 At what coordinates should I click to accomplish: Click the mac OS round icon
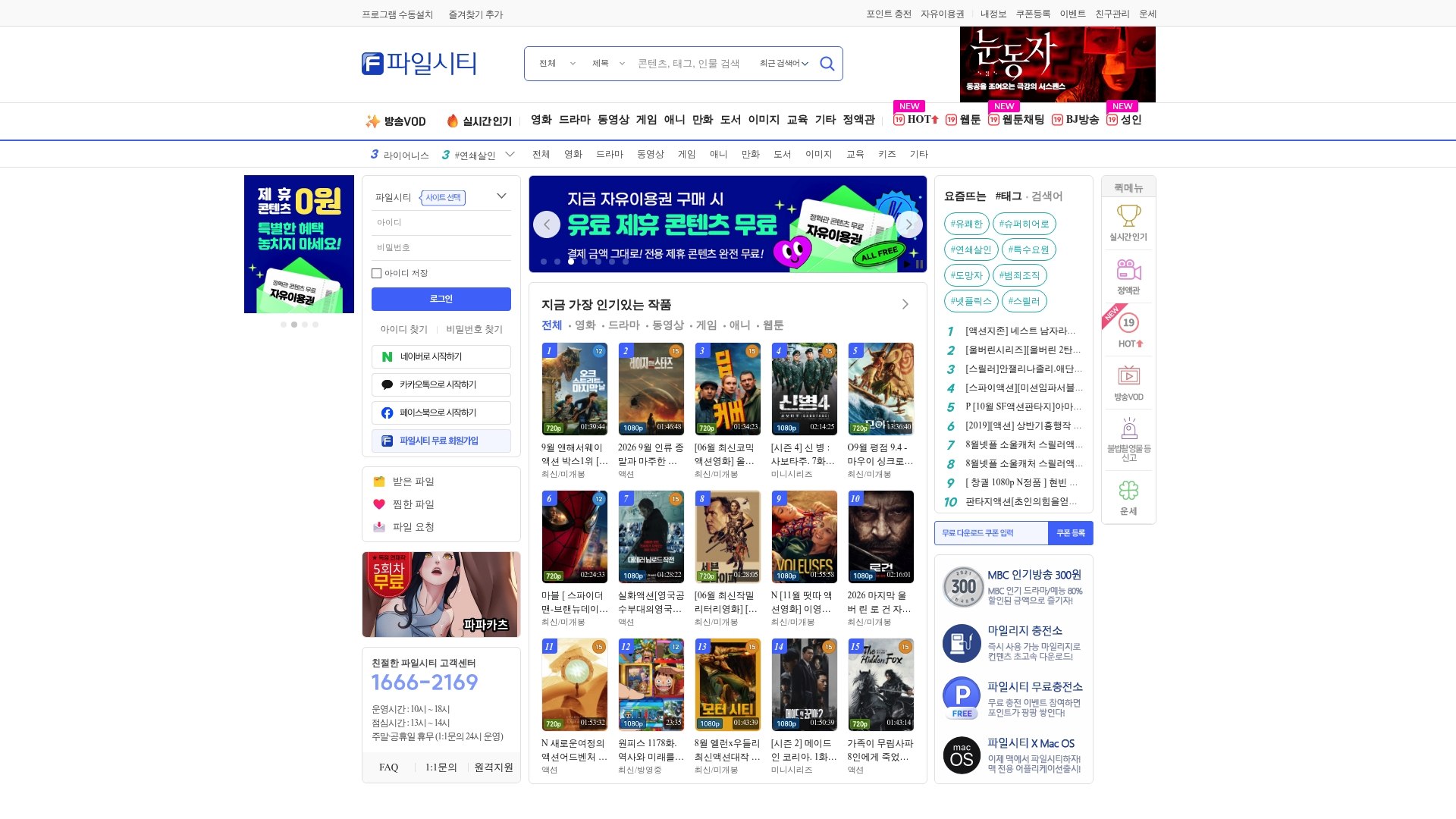962,755
